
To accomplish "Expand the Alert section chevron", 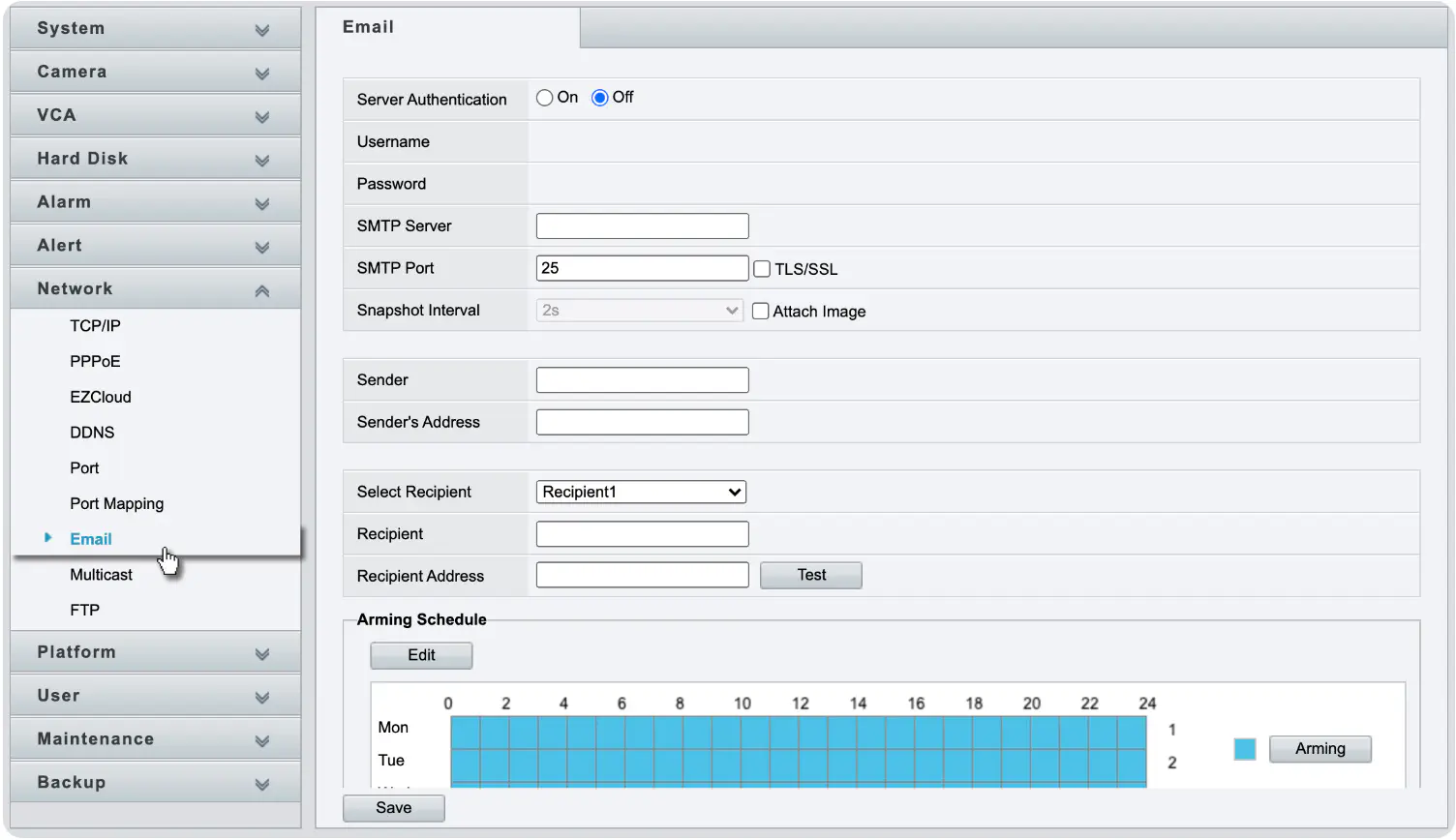I will click(x=261, y=248).
